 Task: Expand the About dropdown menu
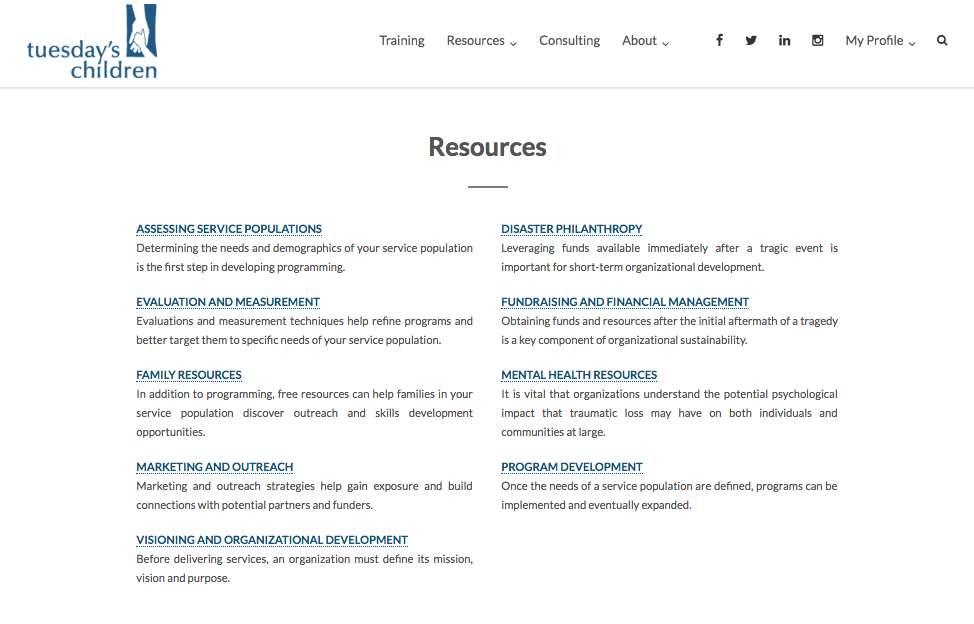(x=639, y=41)
